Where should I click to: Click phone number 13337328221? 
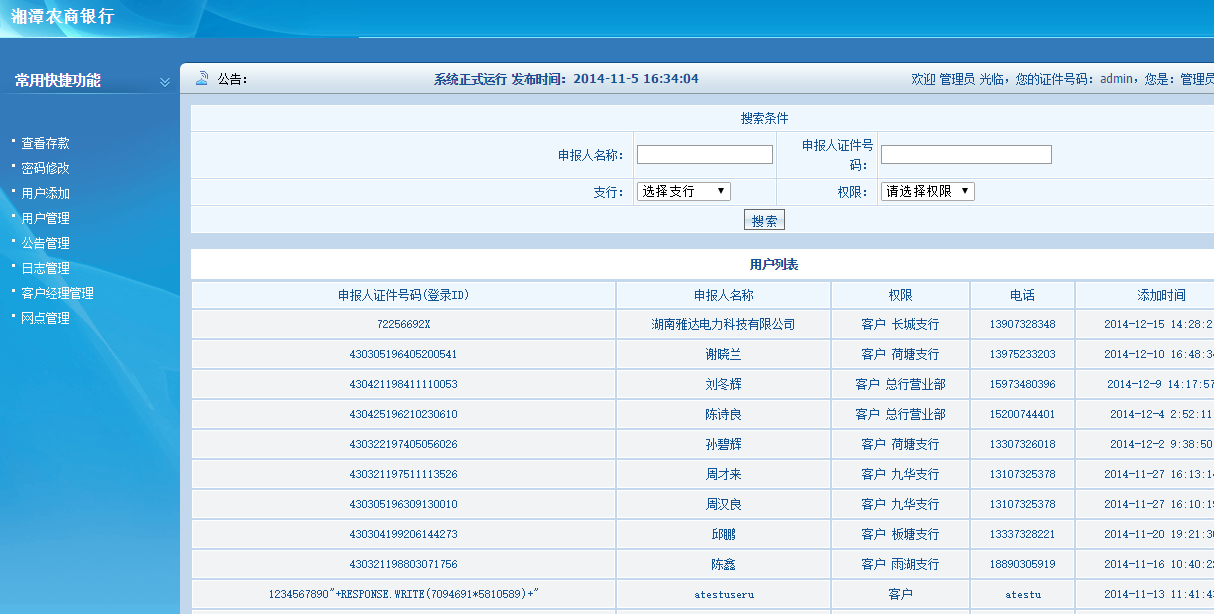(1023, 535)
